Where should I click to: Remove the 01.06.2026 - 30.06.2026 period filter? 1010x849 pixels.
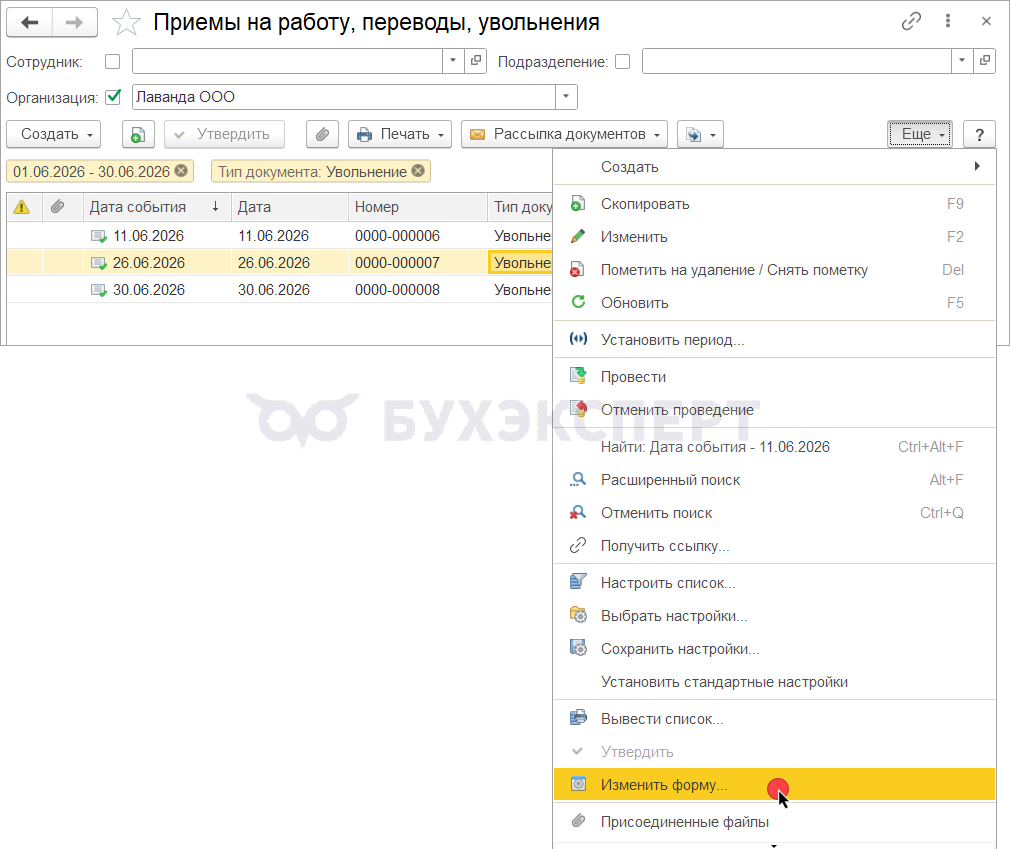click(182, 171)
